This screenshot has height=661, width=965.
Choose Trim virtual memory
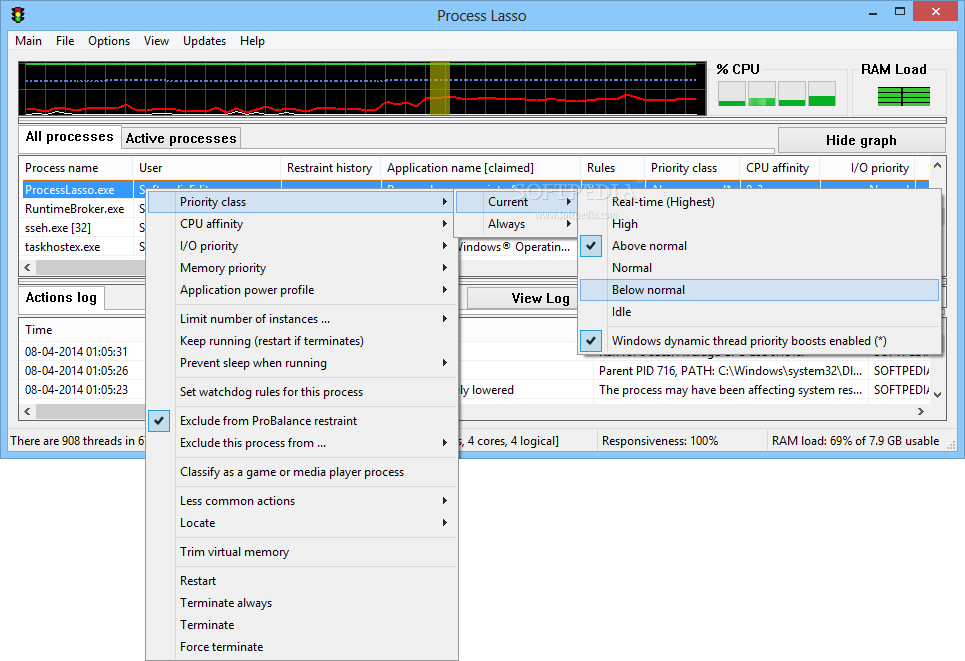pos(302,552)
